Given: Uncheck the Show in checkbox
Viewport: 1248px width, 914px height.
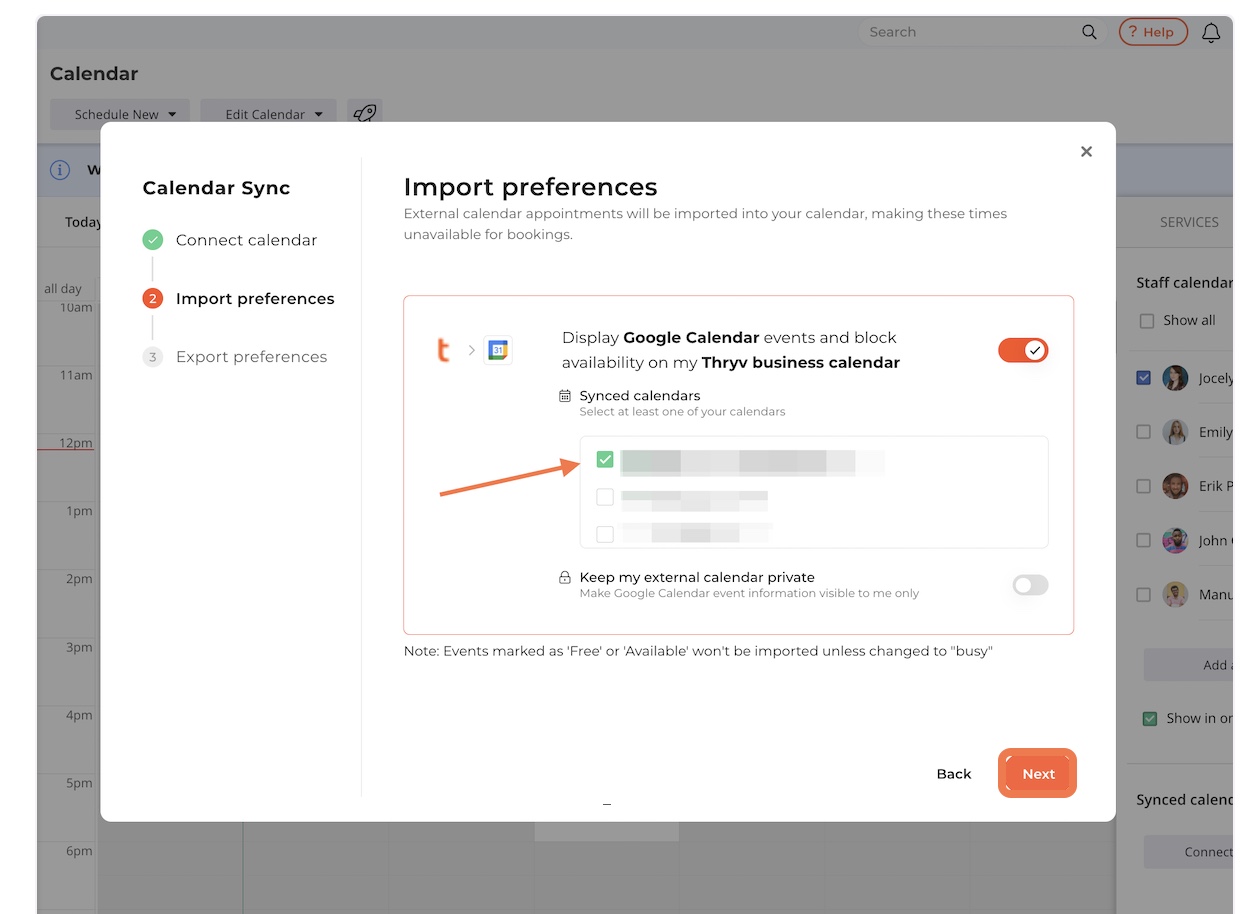Looking at the screenshot, I should pyautogui.click(x=1150, y=718).
